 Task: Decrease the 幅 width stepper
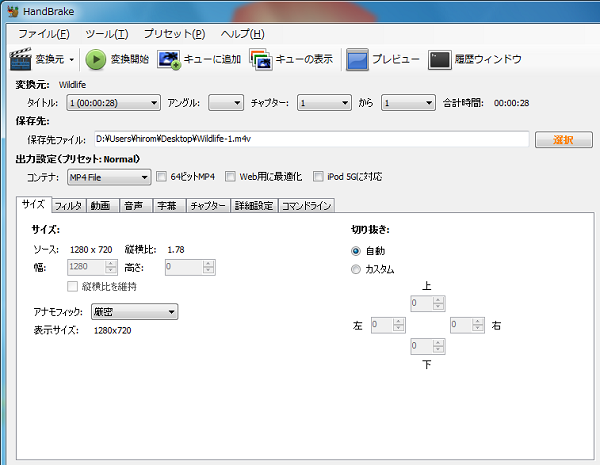(x=111, y=271)
